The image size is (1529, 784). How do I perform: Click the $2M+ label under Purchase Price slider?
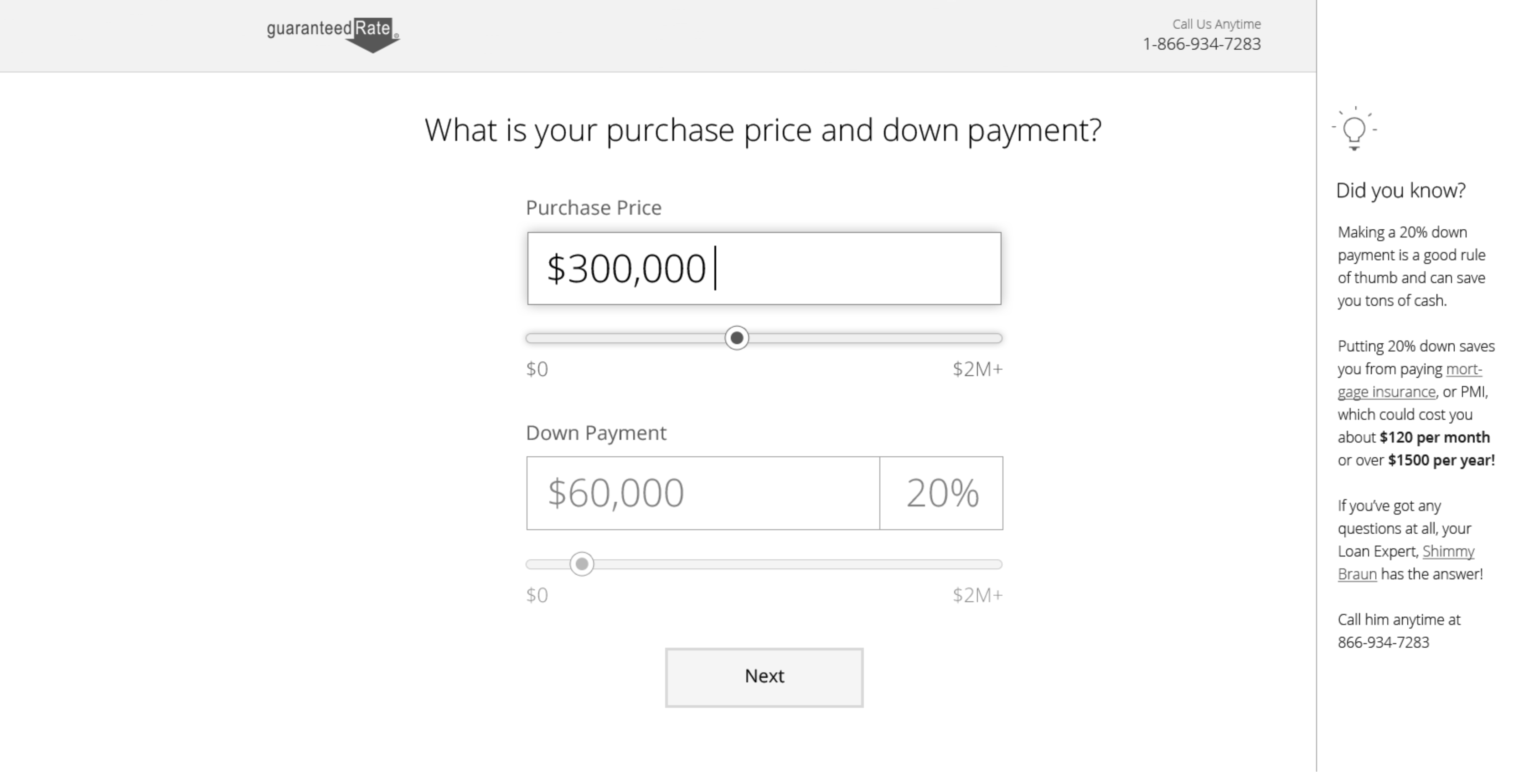click(977, 369)
